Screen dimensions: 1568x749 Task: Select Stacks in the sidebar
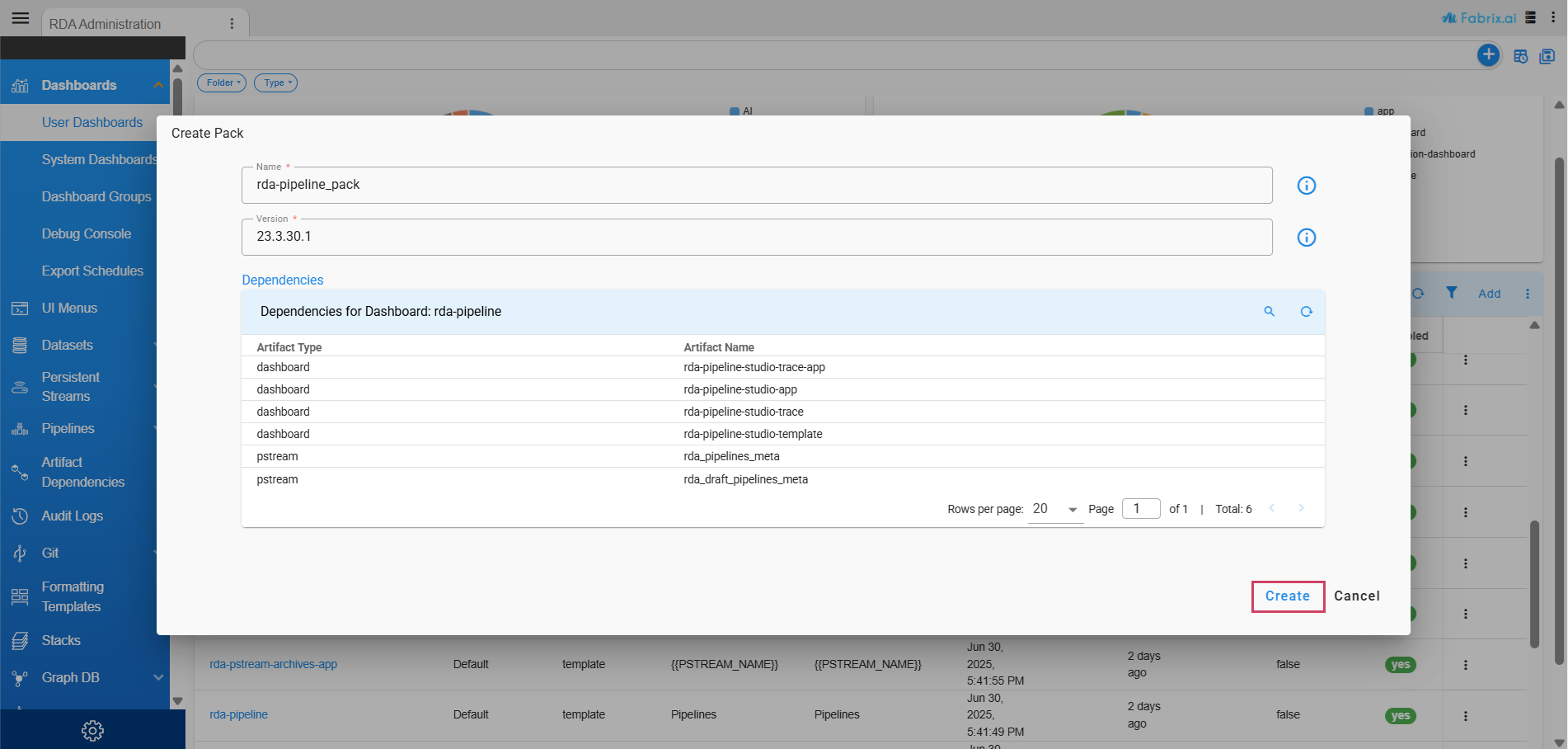pyautogui.click(x=61, y=640)
